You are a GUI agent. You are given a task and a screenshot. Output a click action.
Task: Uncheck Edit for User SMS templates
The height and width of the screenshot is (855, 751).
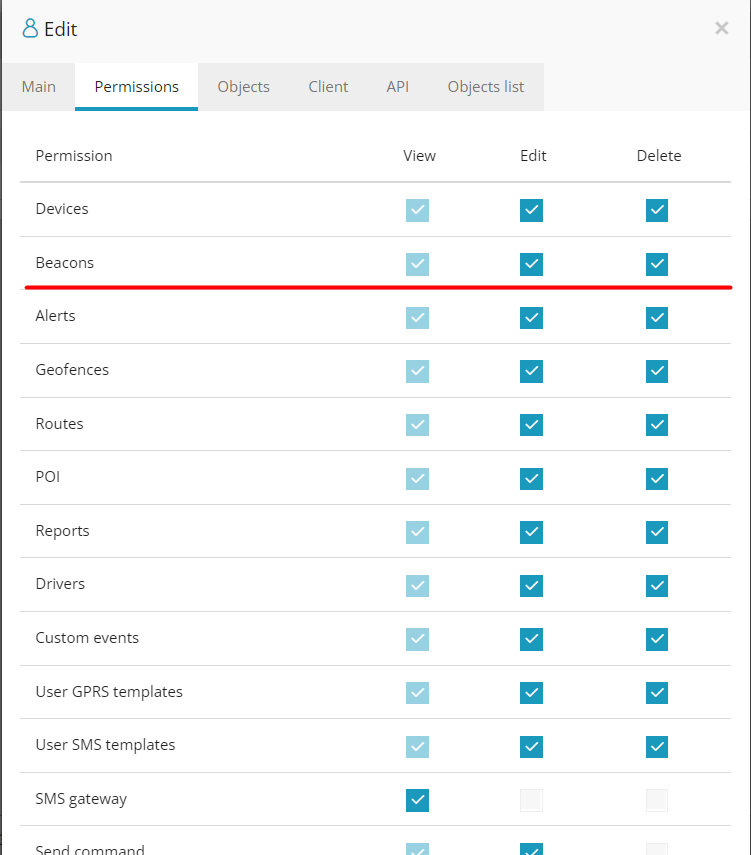point(531,746)
